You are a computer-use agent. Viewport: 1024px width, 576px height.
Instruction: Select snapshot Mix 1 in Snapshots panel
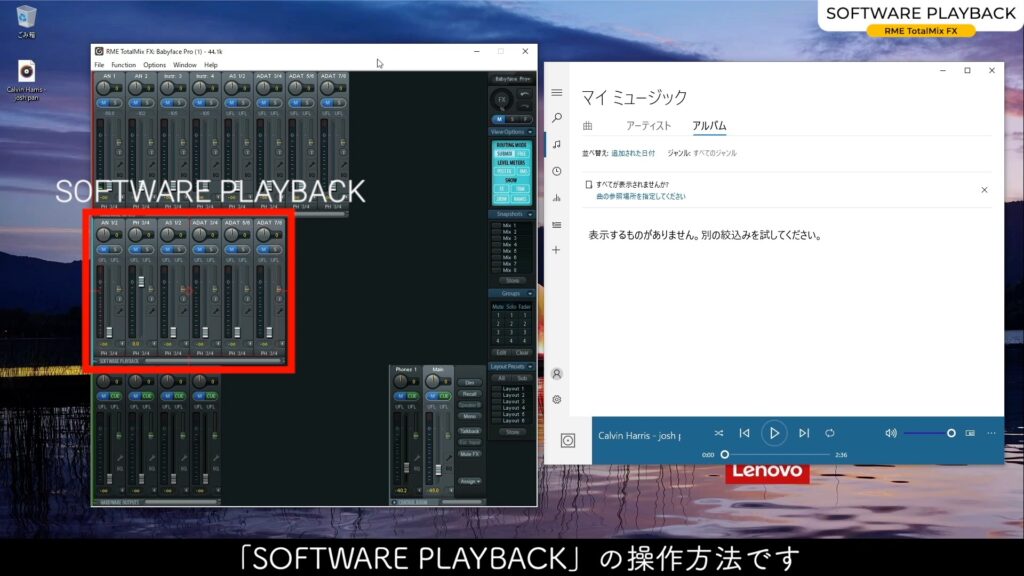pyautogui.click(x=509, y=225)
